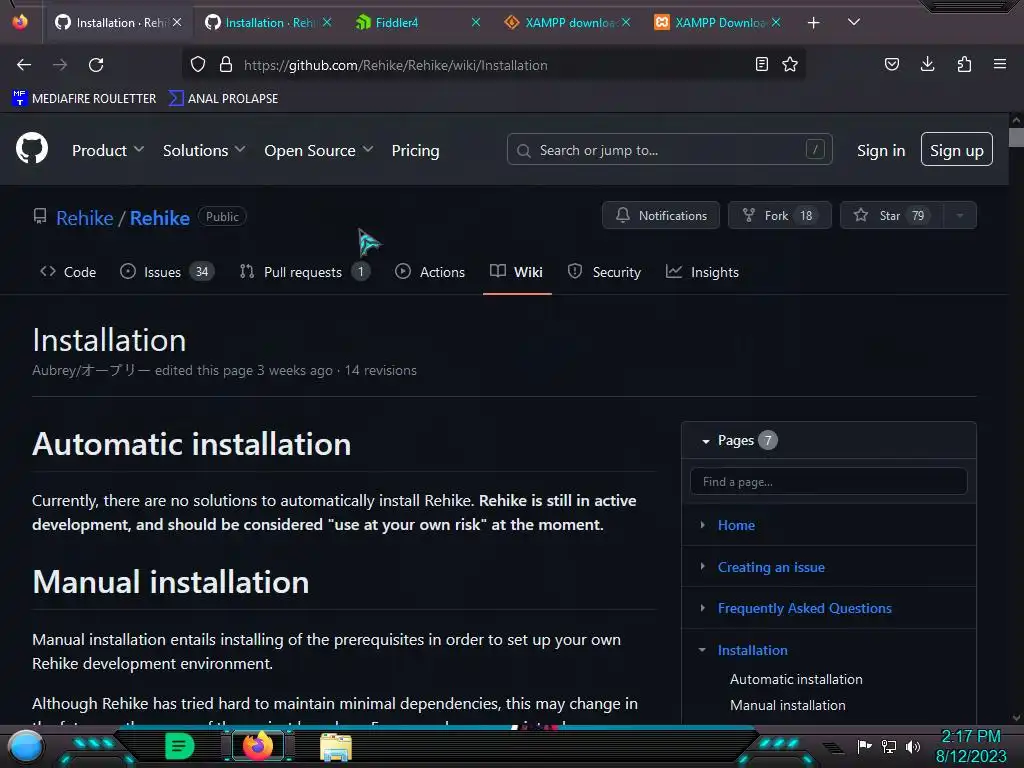Open a new browser tab with plus icon
This screenshot has width=1024, height=768.
pyautogui.click(x=813, y=23)
